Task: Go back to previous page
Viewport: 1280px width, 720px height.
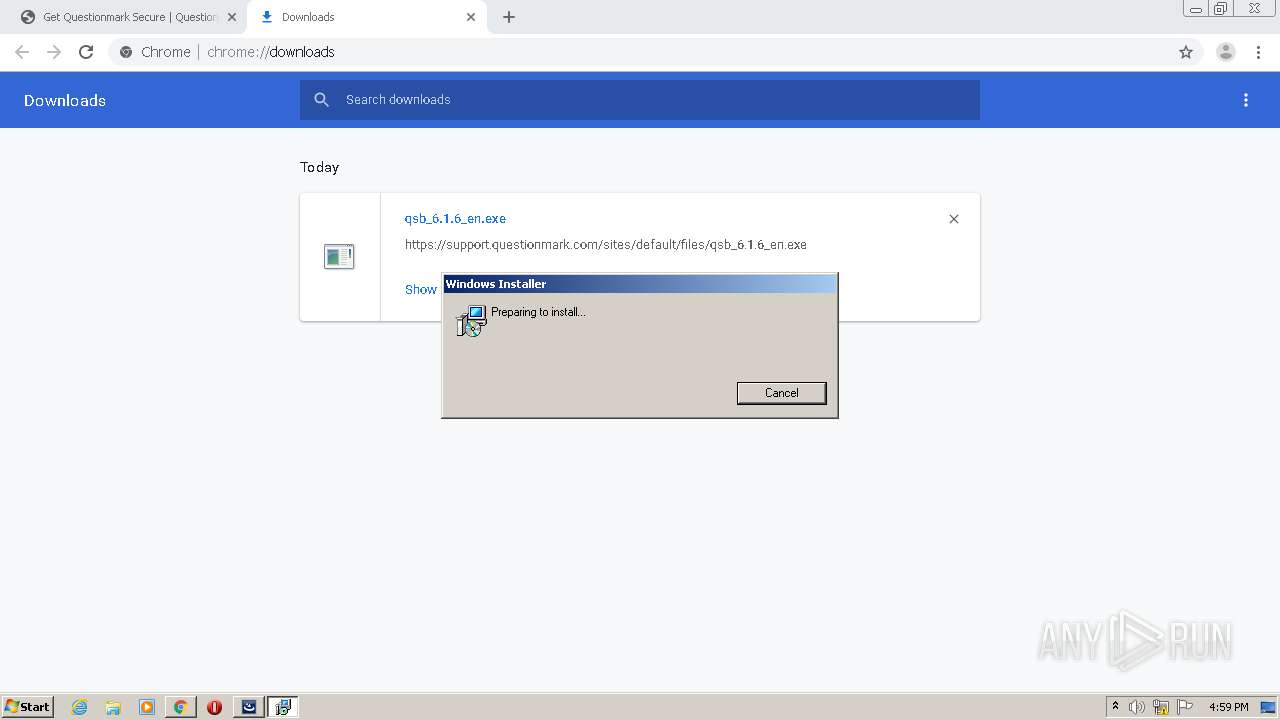Action: click(x=22, y=52)
